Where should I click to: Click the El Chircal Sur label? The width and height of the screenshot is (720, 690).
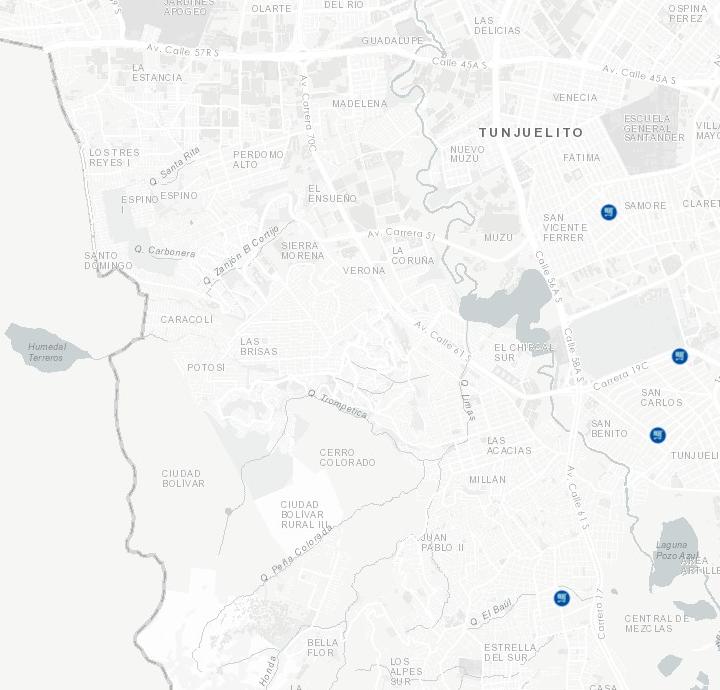pos(523,352)
